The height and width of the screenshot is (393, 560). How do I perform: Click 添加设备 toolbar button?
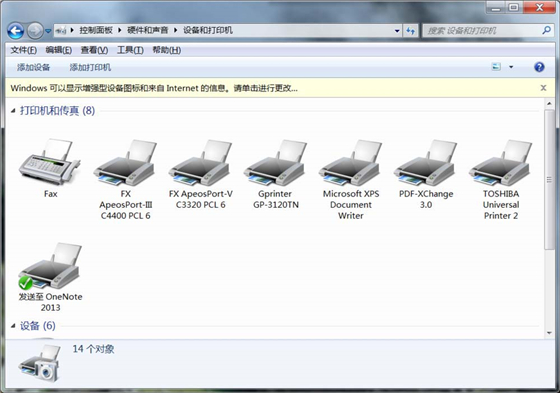[34, 67]
